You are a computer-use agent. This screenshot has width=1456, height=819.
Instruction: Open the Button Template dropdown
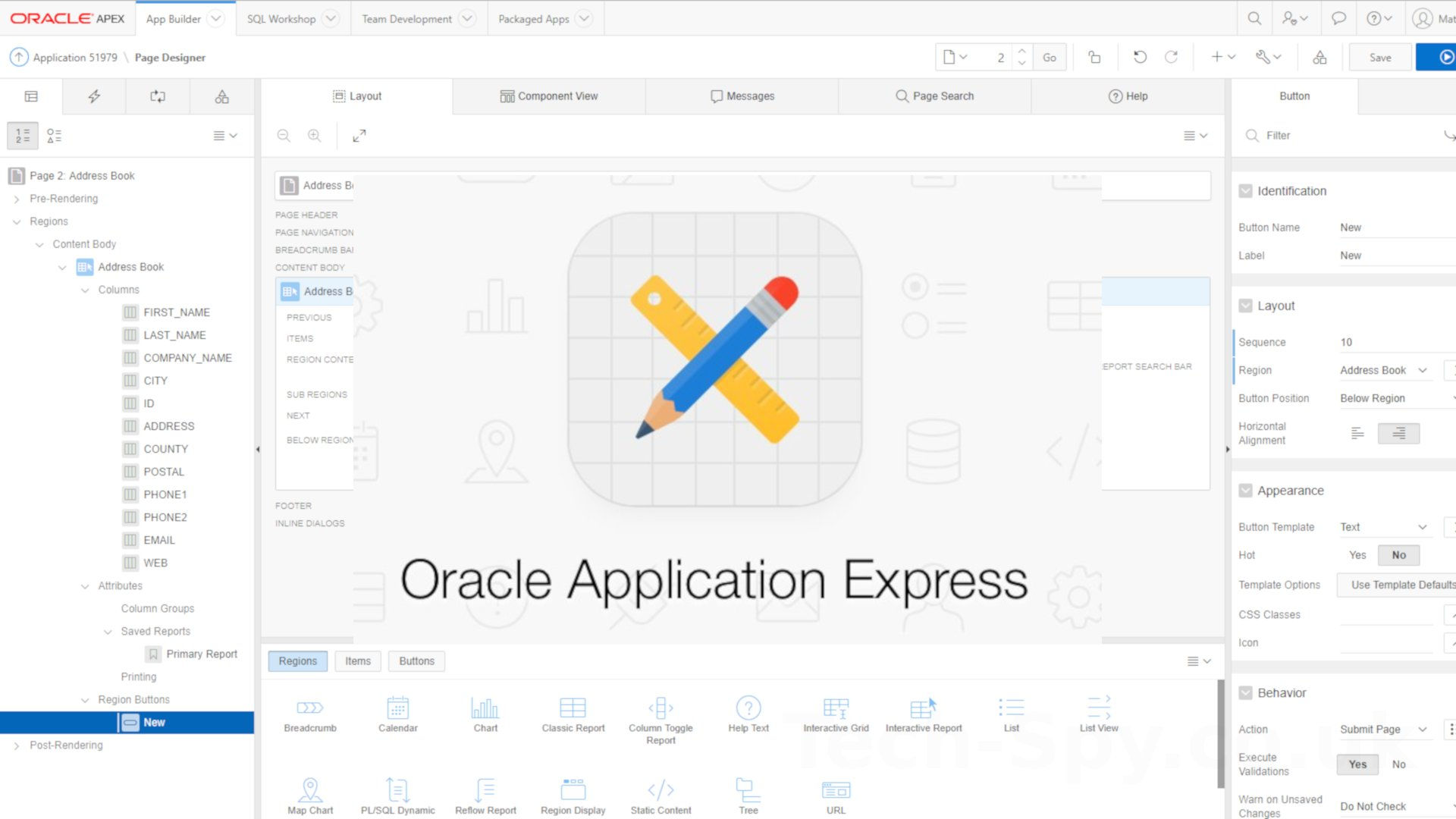point(1385,527)
